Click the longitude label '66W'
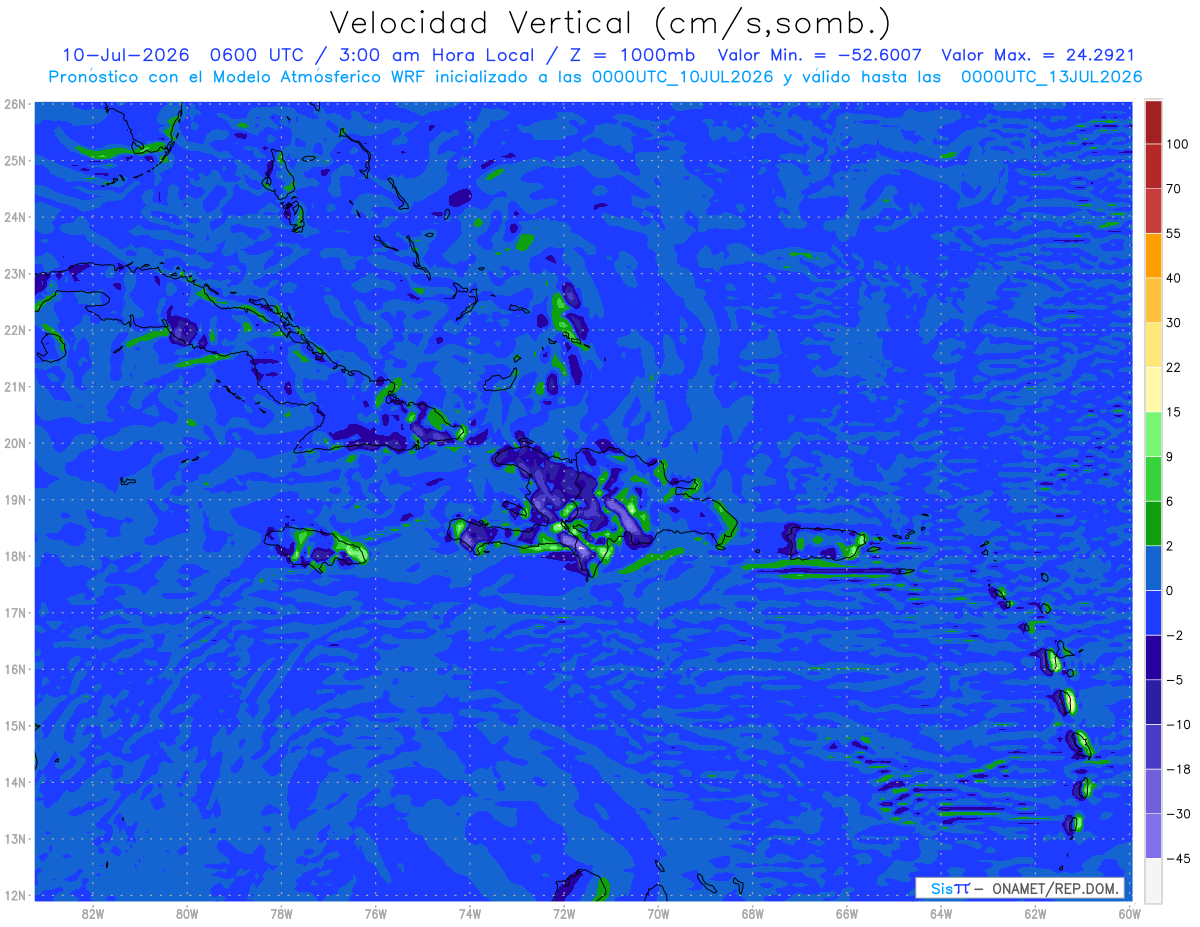This screenshot has width=1200, height=927. point(846,913)
